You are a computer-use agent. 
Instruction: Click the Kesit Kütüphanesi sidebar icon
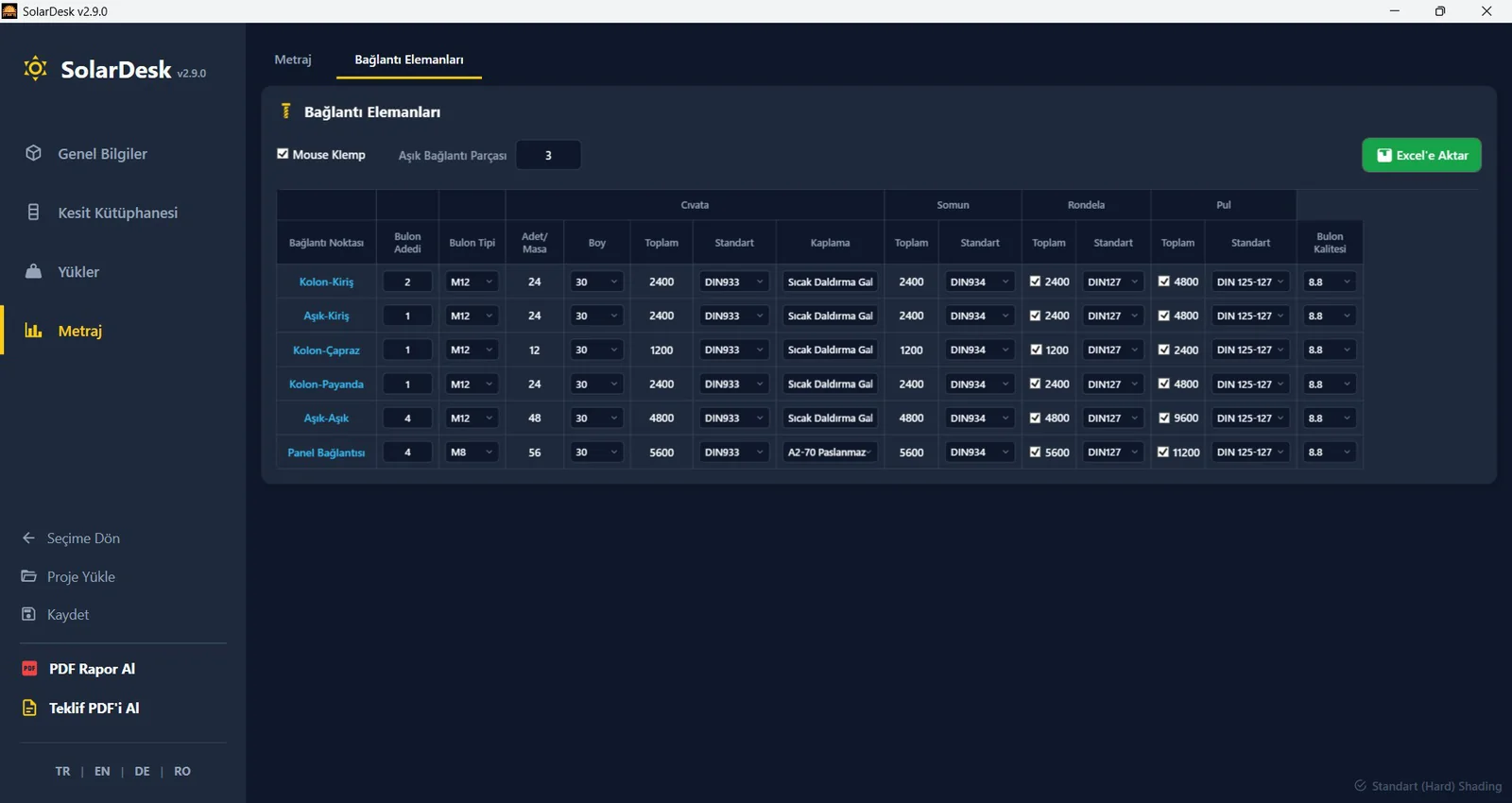click(33, 212)
